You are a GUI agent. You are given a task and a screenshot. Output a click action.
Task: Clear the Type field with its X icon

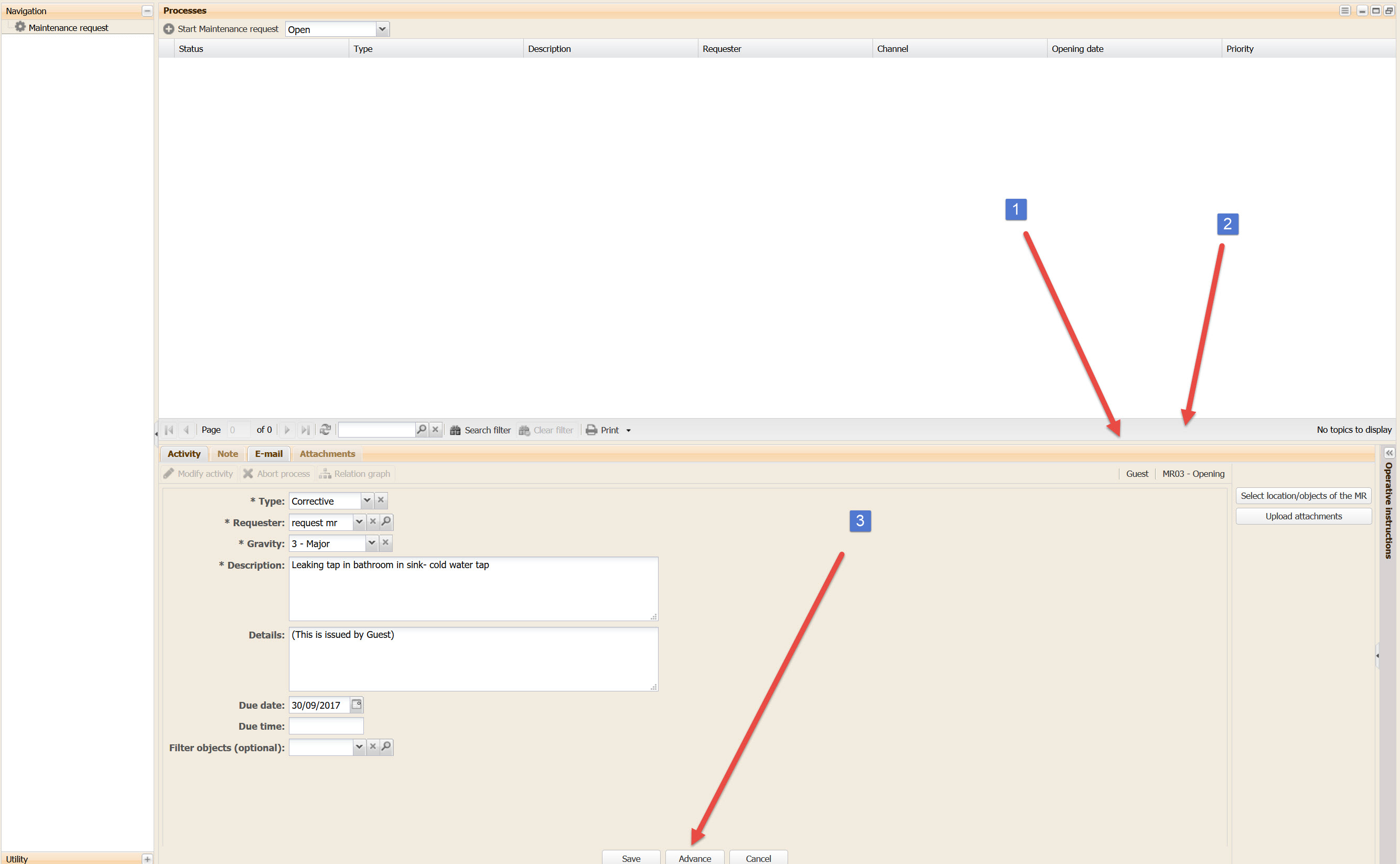381,500
